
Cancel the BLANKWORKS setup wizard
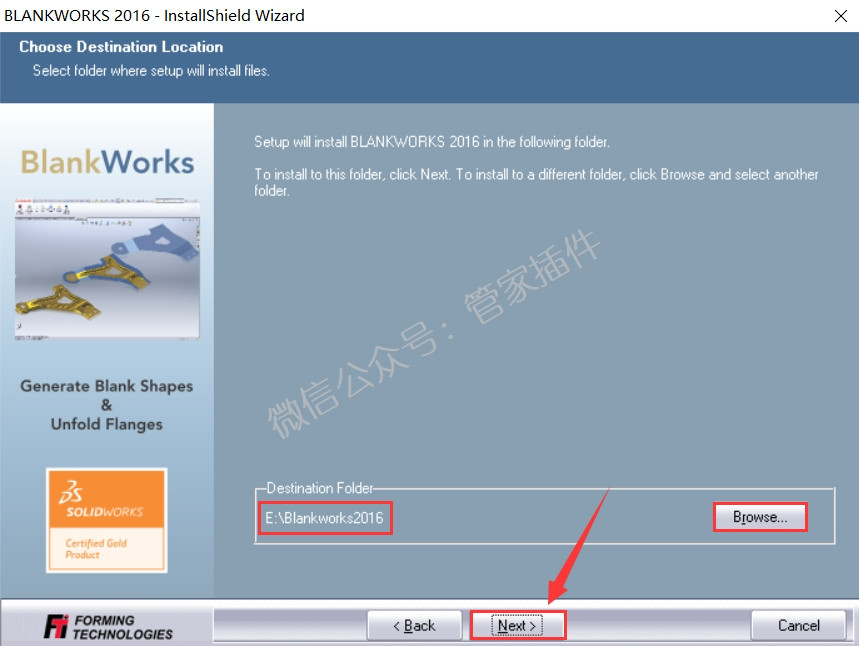coord(798,625)
